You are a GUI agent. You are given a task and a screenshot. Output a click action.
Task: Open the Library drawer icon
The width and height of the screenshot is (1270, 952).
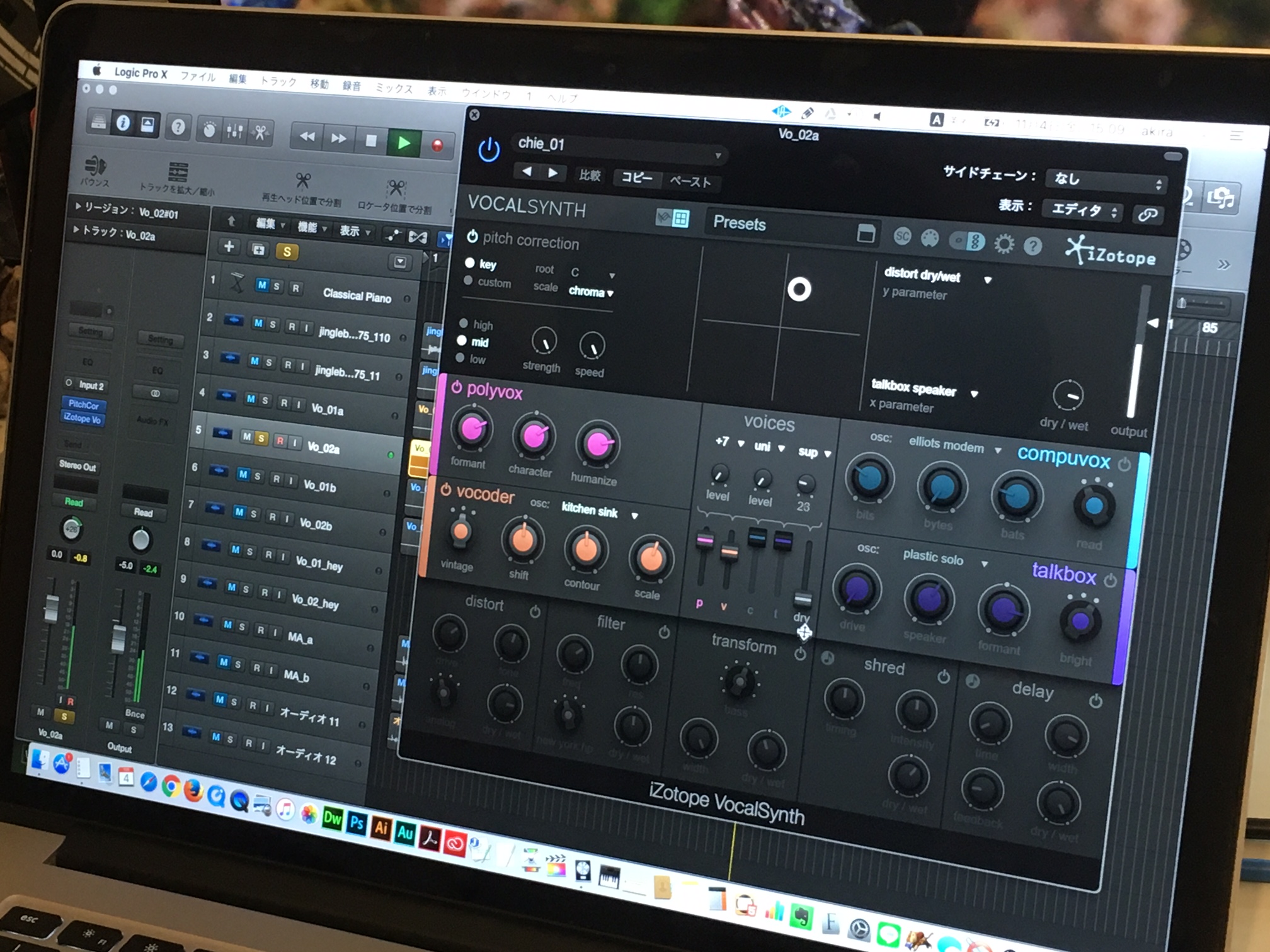[98, 121]
